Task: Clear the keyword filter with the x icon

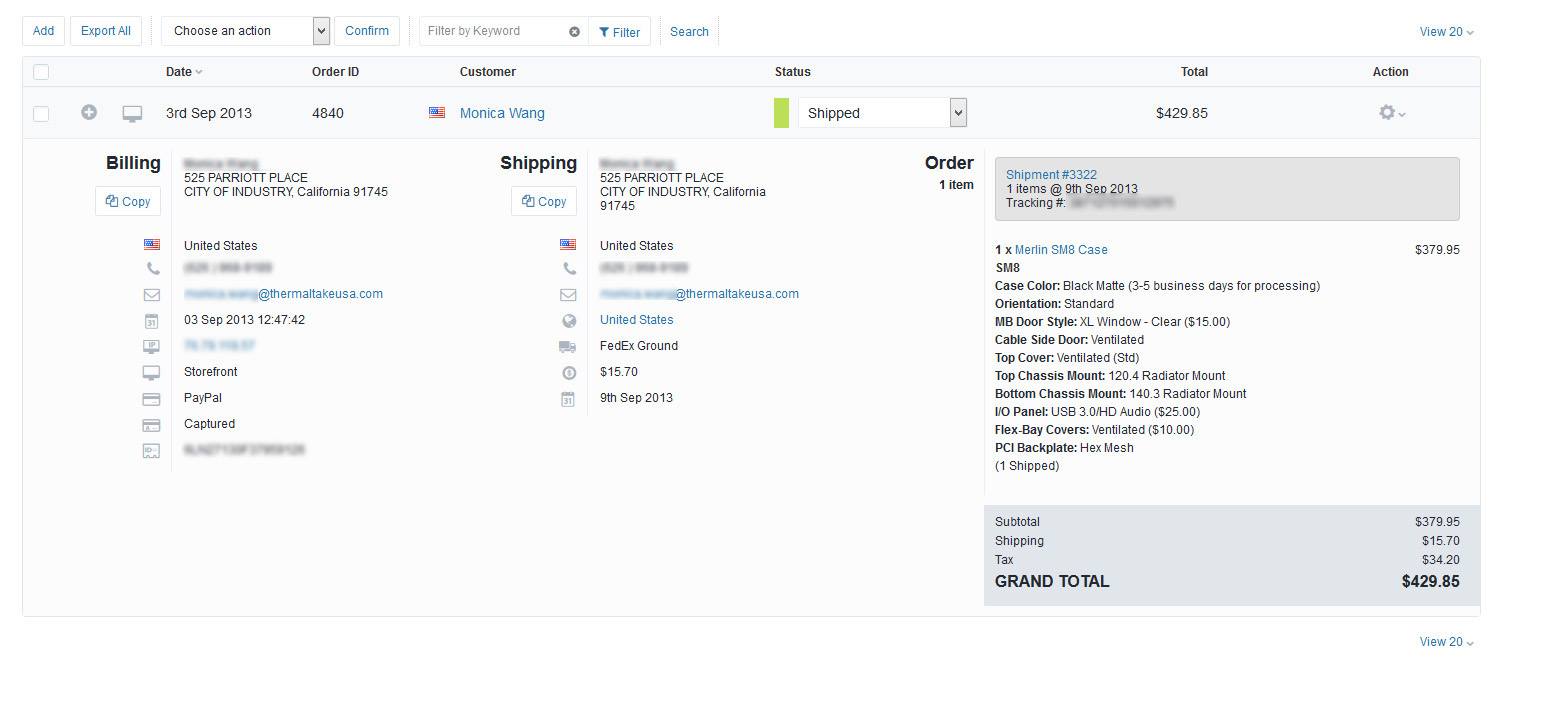Action: [575, 32]
